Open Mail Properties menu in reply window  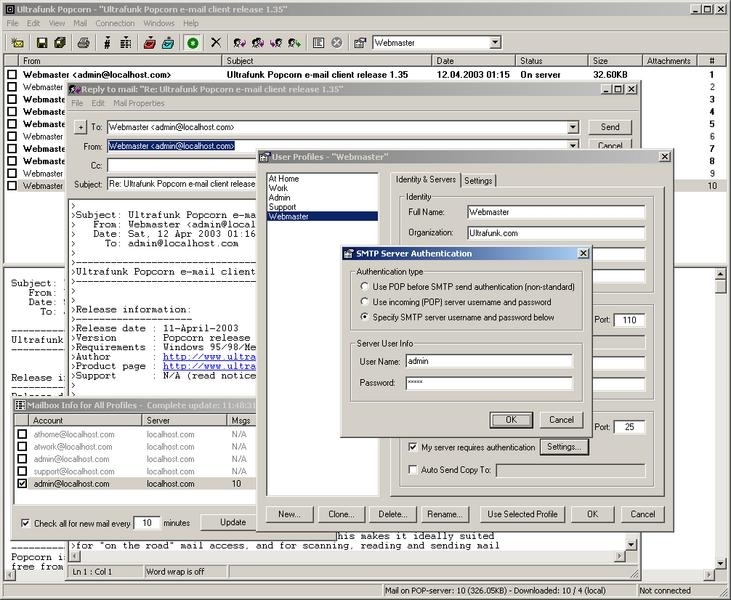pyautogui.click(x=139, y=103)
